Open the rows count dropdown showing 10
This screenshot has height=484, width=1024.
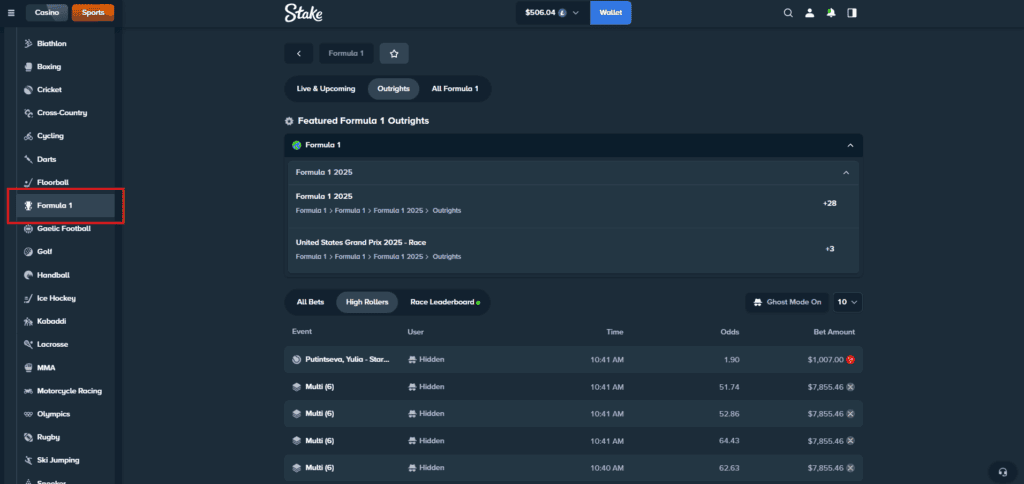(x=848, y=302)
